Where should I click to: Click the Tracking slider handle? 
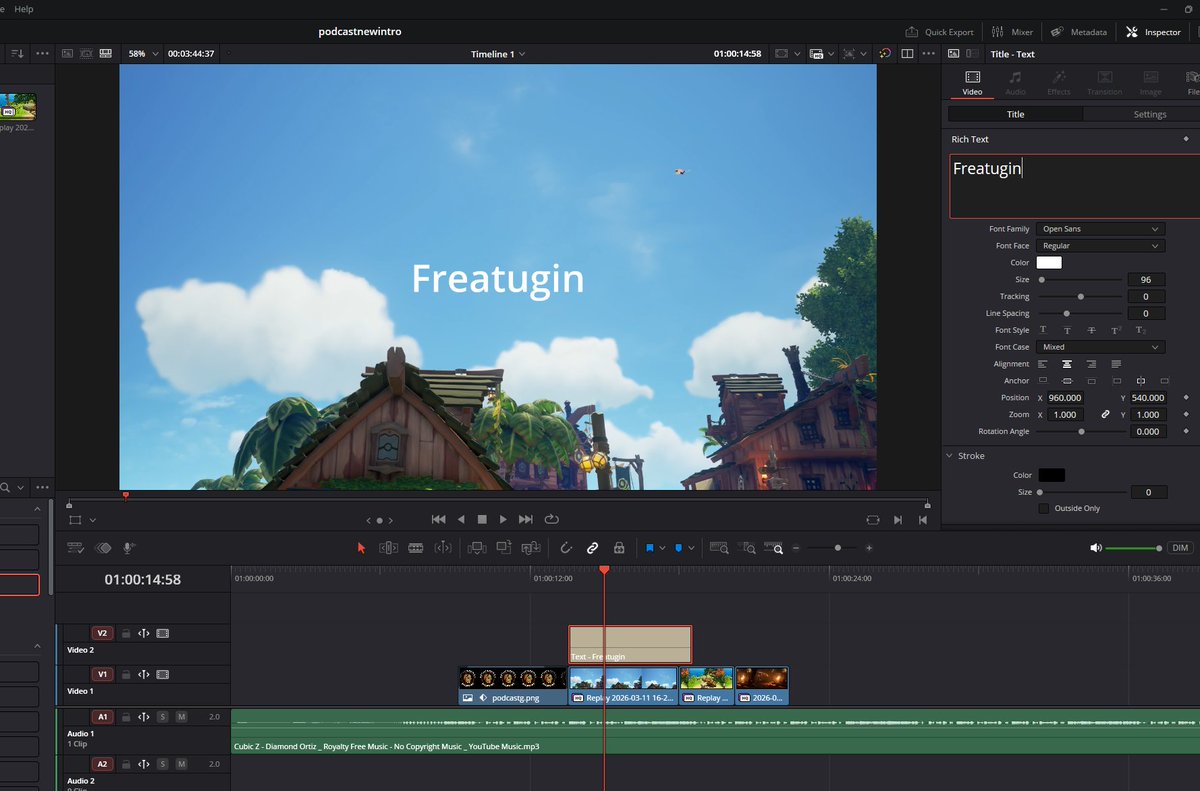(1081, 297)
